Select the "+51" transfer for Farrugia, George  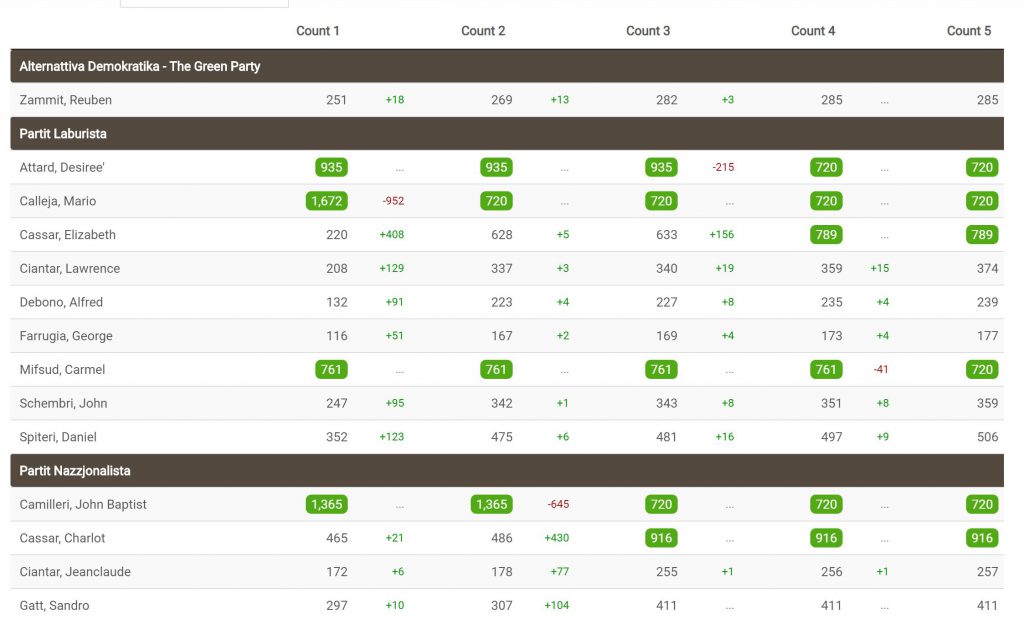coord(394,336)
